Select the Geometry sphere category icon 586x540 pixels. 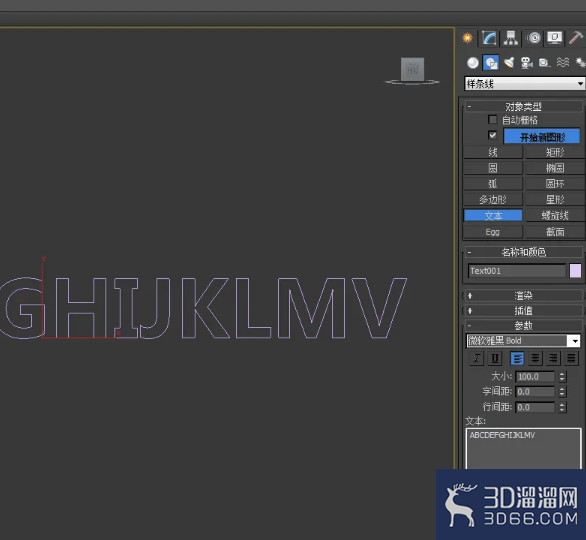[x=473, y=62]
